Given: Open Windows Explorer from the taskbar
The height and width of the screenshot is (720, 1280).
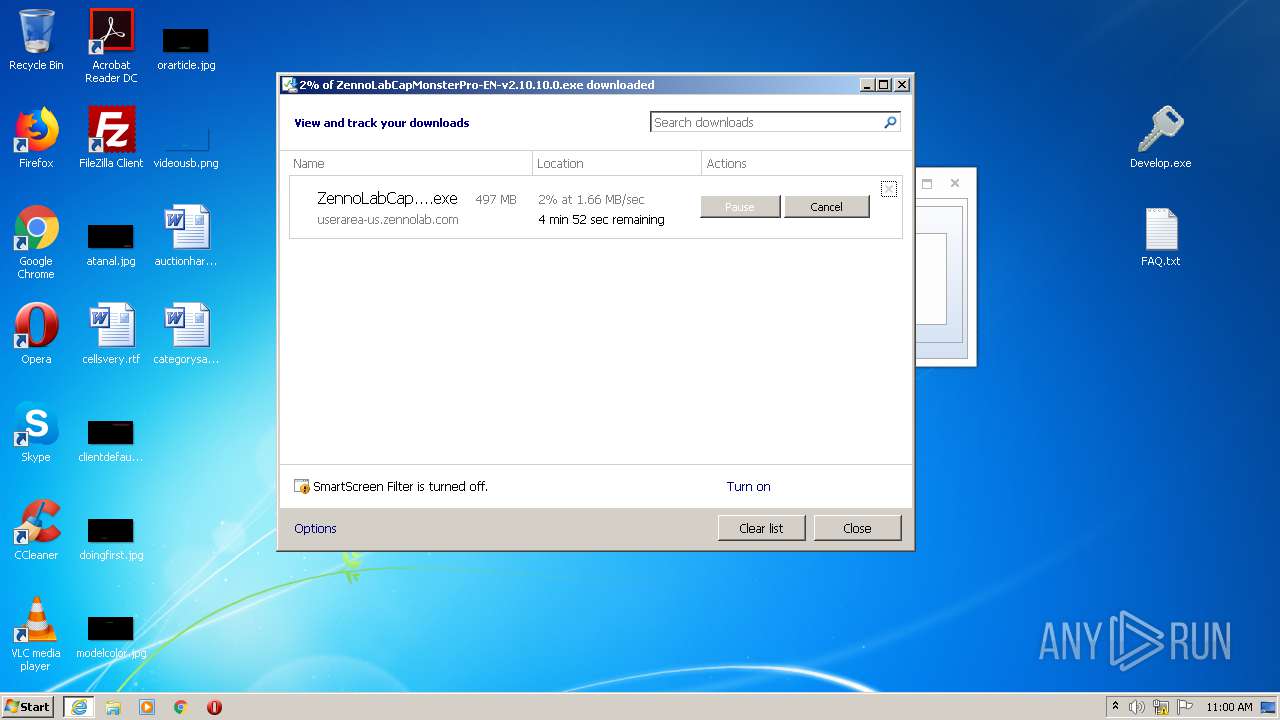Looking at the screenshot, I should (113, 707).
